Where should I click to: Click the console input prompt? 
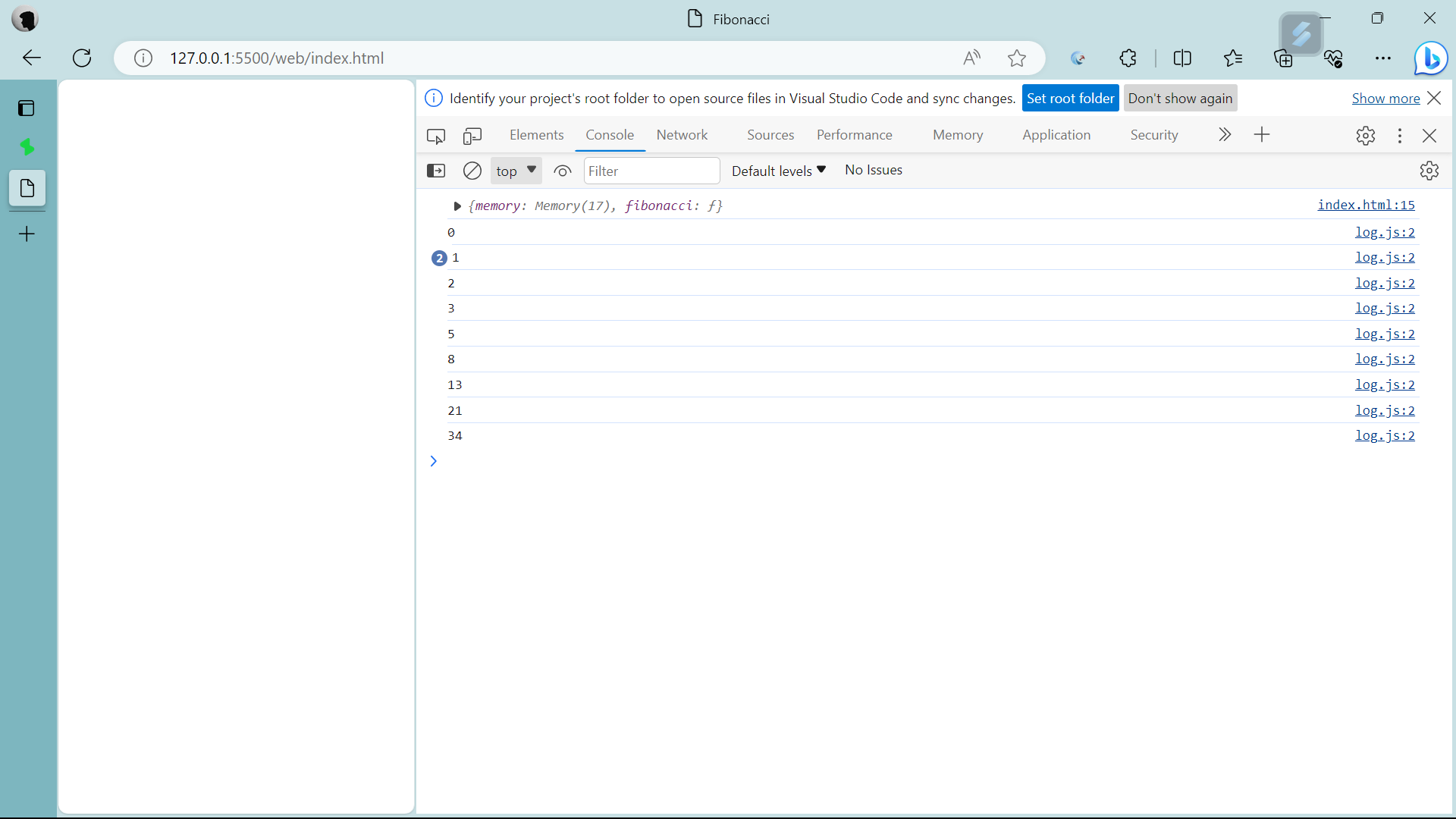coord(925,461)
